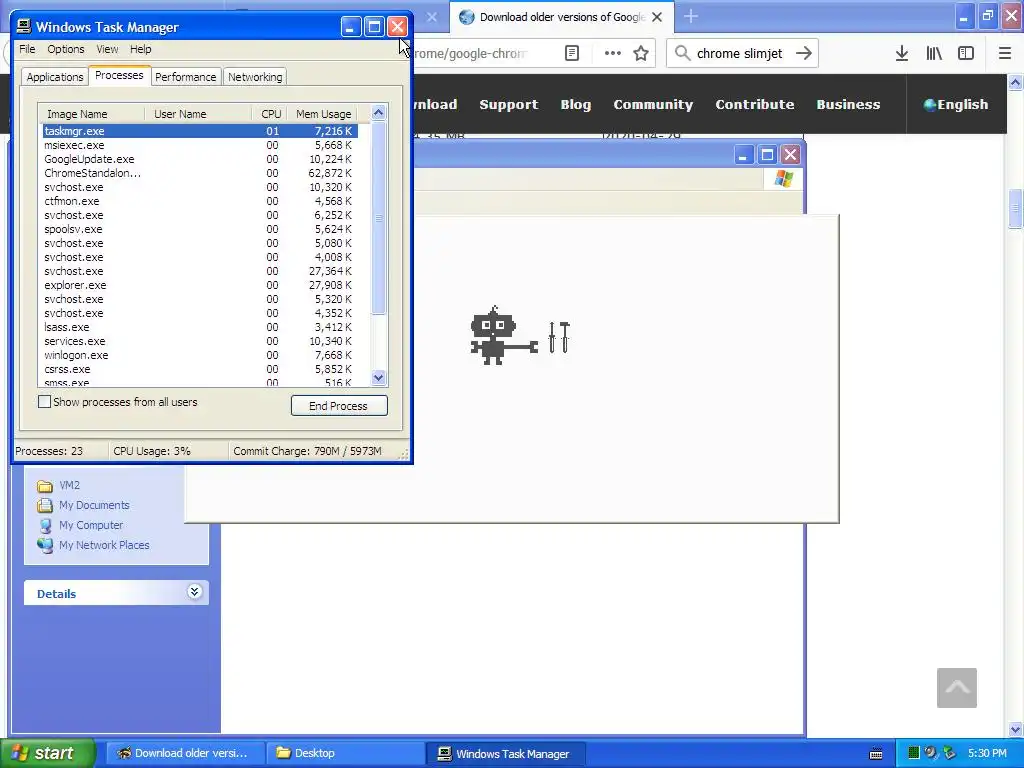Close the Download older versions tab

click(658, 17)
